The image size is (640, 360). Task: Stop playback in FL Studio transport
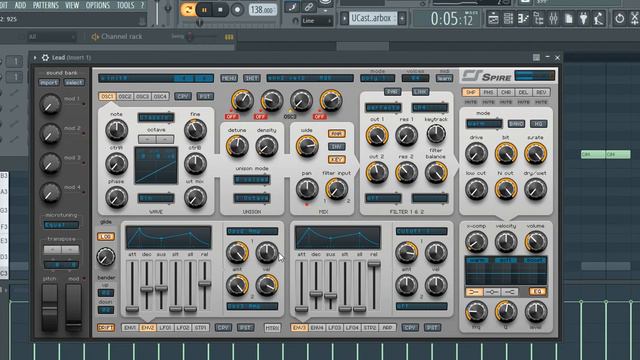(220, 9)
